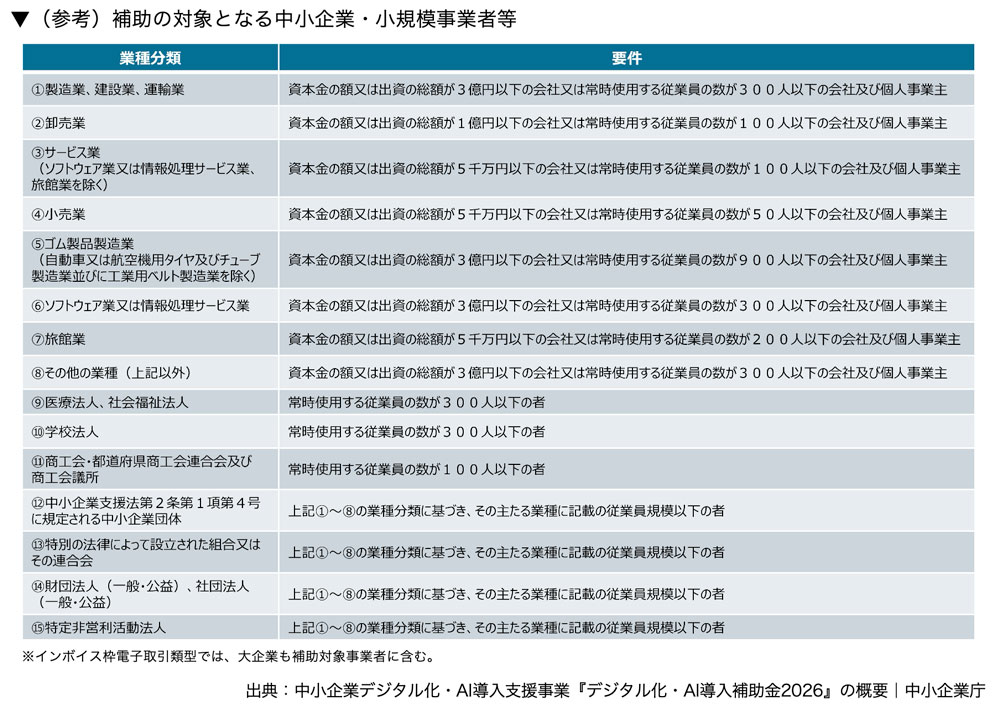Click the （参考）補助の対象となる中小企業 heading

click(264, 19)
